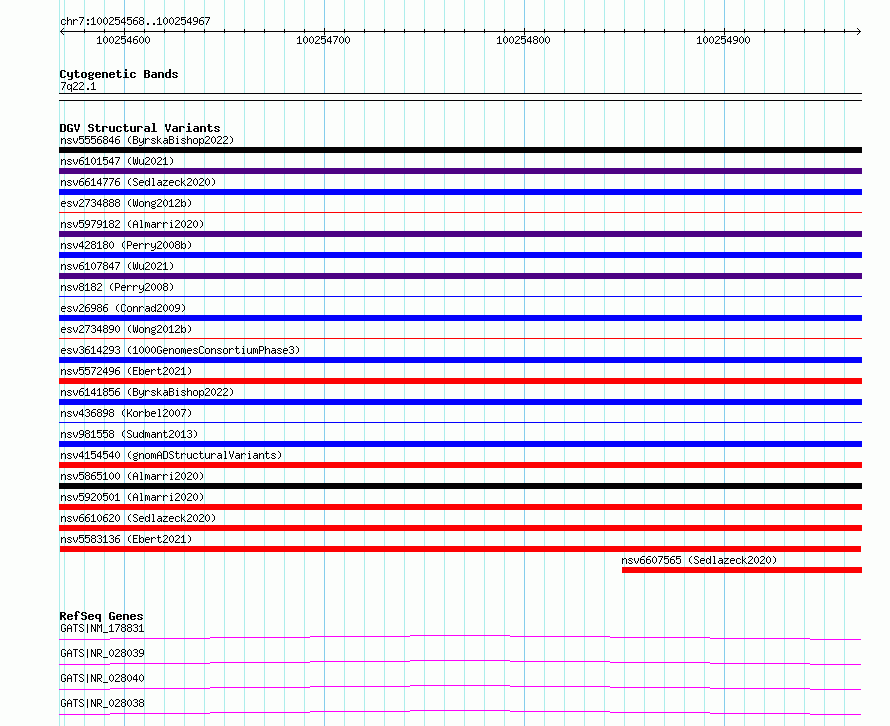
Task: Click the 100254900 ruler tick label
Action: tap(723, 40)
